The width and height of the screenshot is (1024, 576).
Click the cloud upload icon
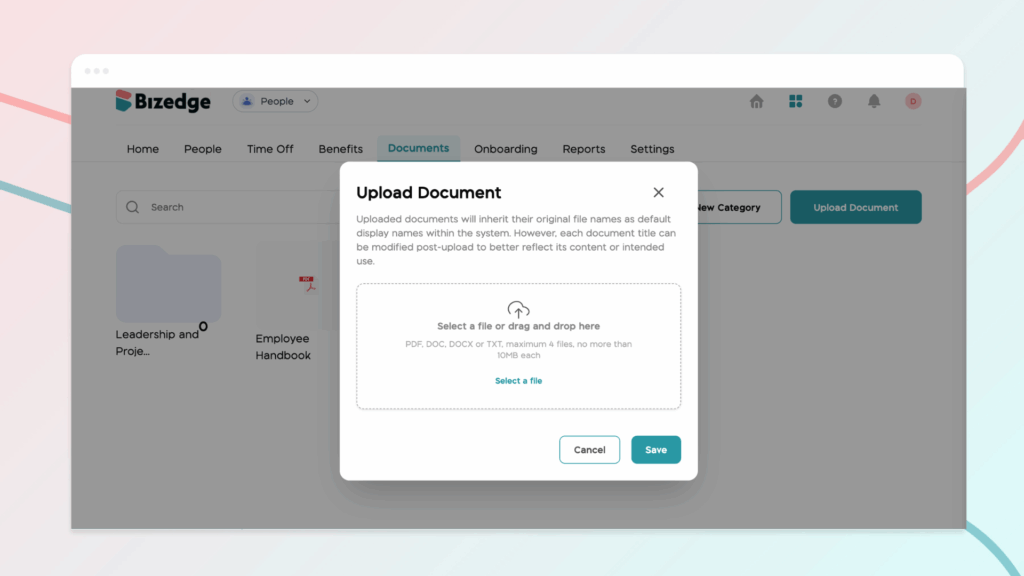(518, 309)
